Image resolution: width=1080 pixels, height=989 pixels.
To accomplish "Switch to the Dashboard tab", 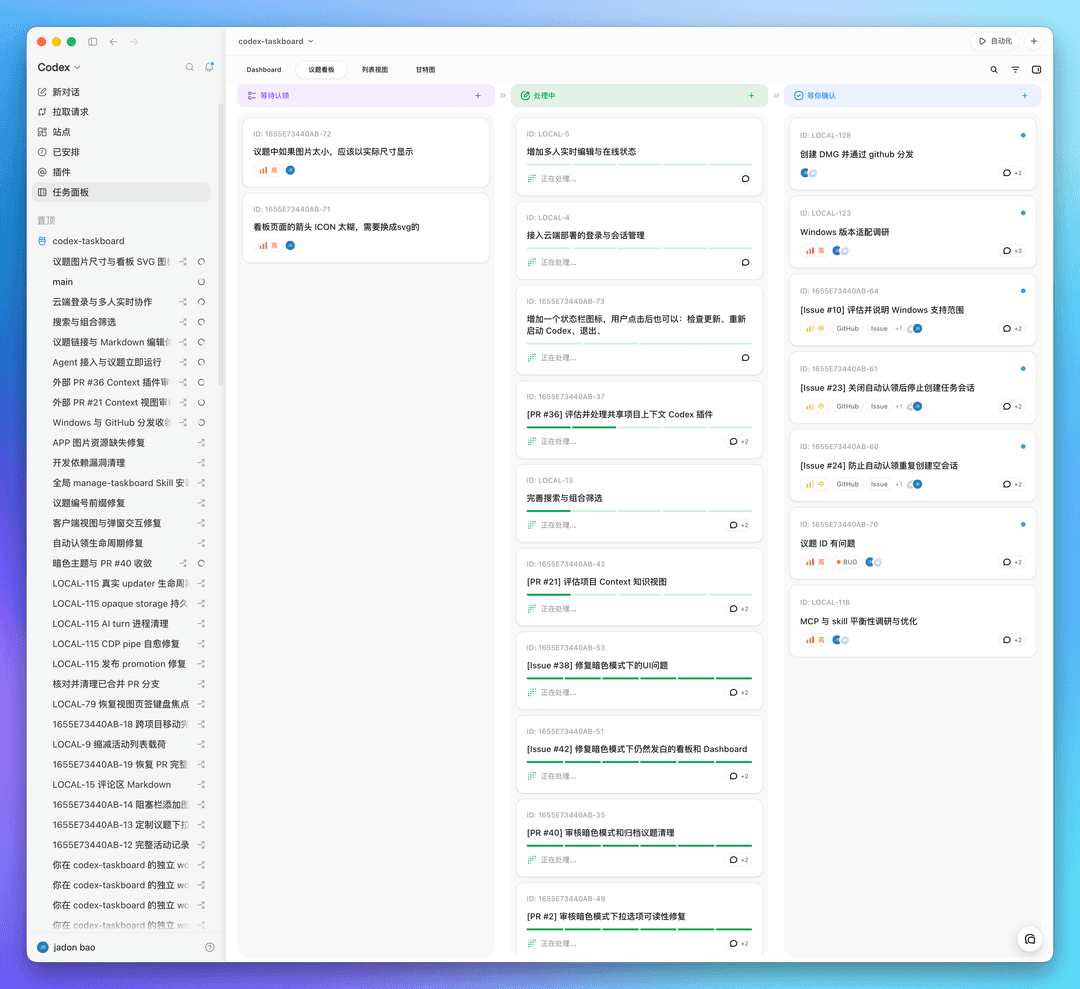I will 264,70.
